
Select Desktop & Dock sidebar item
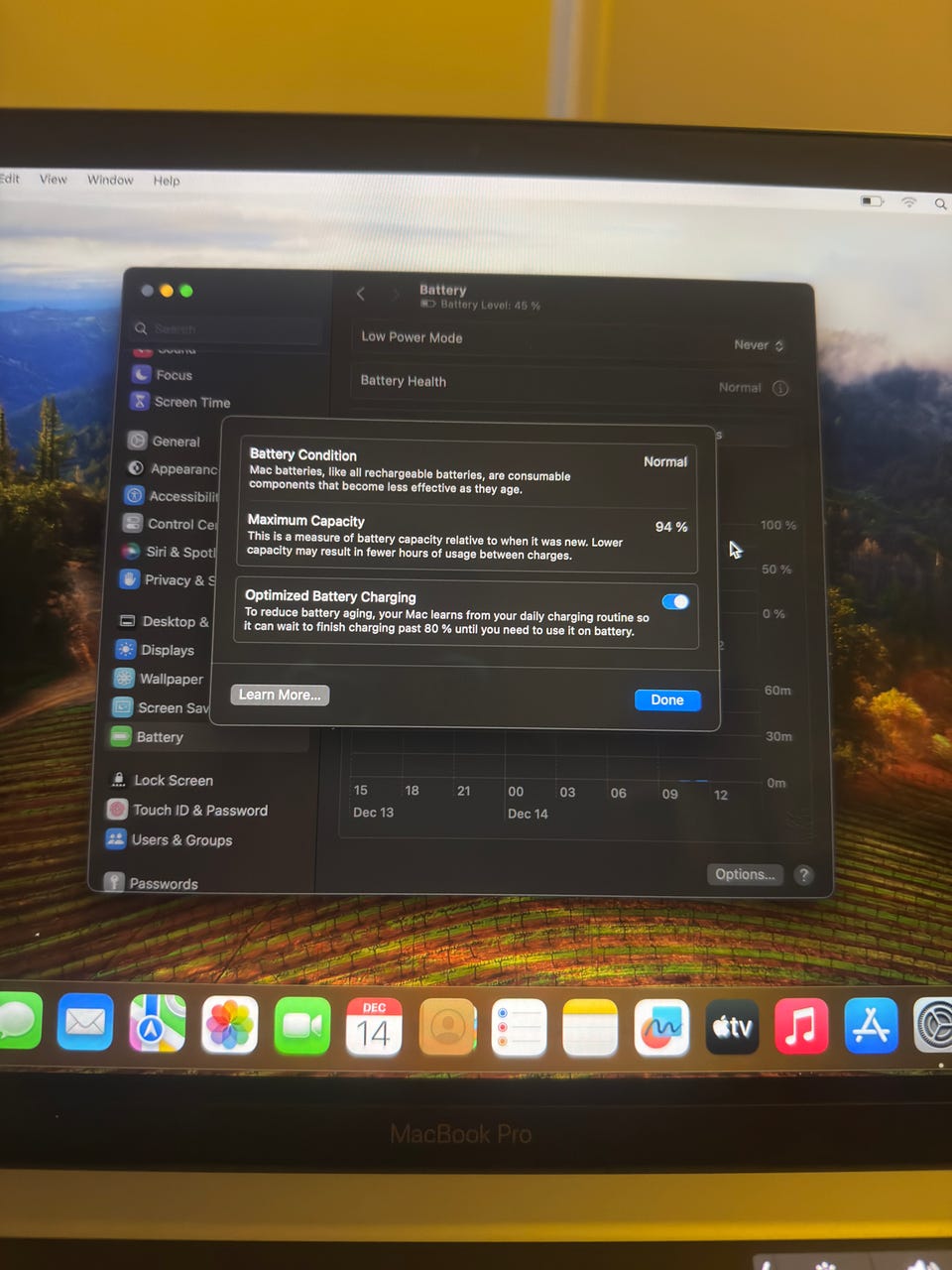point(164,621)
